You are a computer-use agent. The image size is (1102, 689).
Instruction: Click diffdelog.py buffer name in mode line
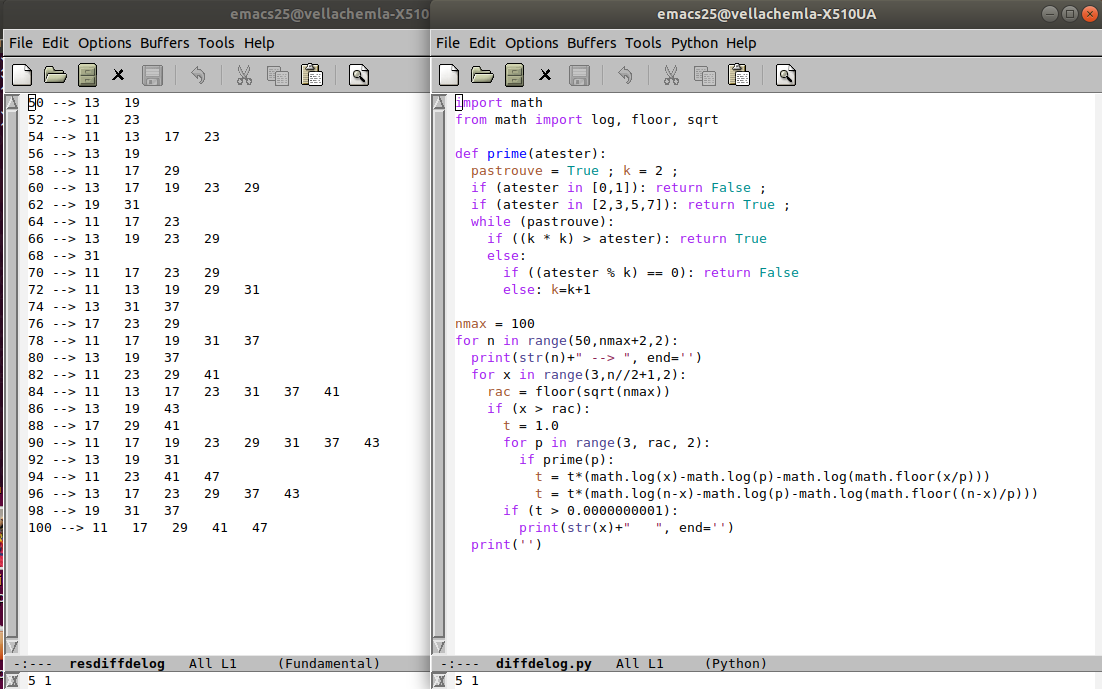543,664
